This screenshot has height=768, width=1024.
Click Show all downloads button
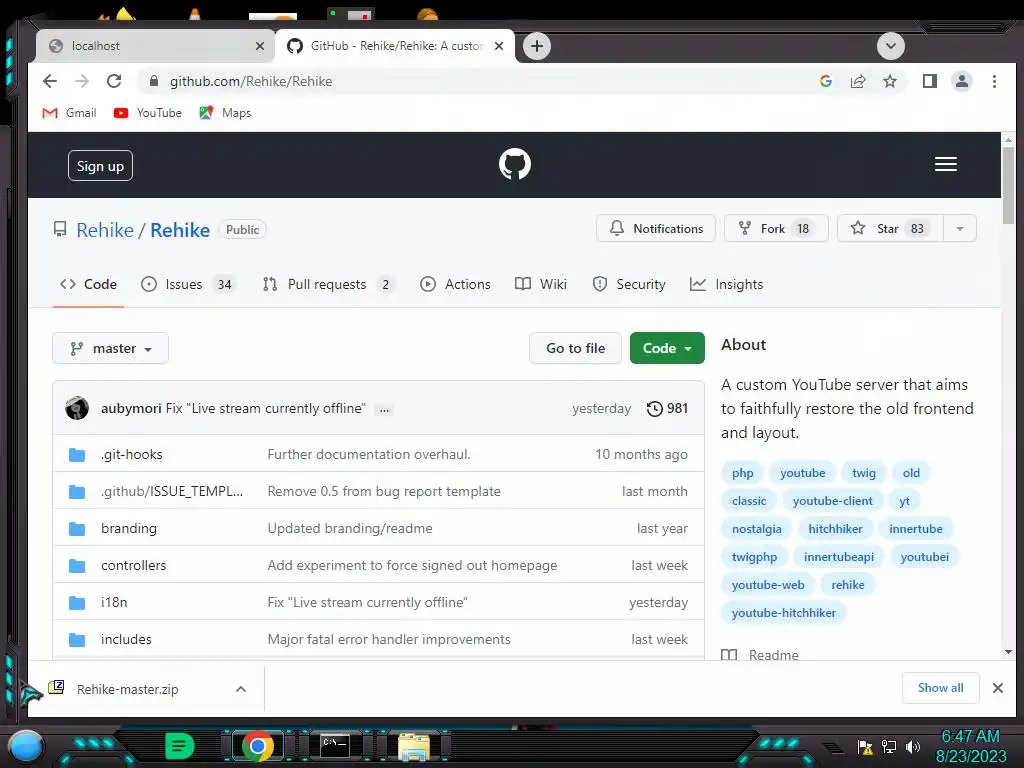click(940, 688)
